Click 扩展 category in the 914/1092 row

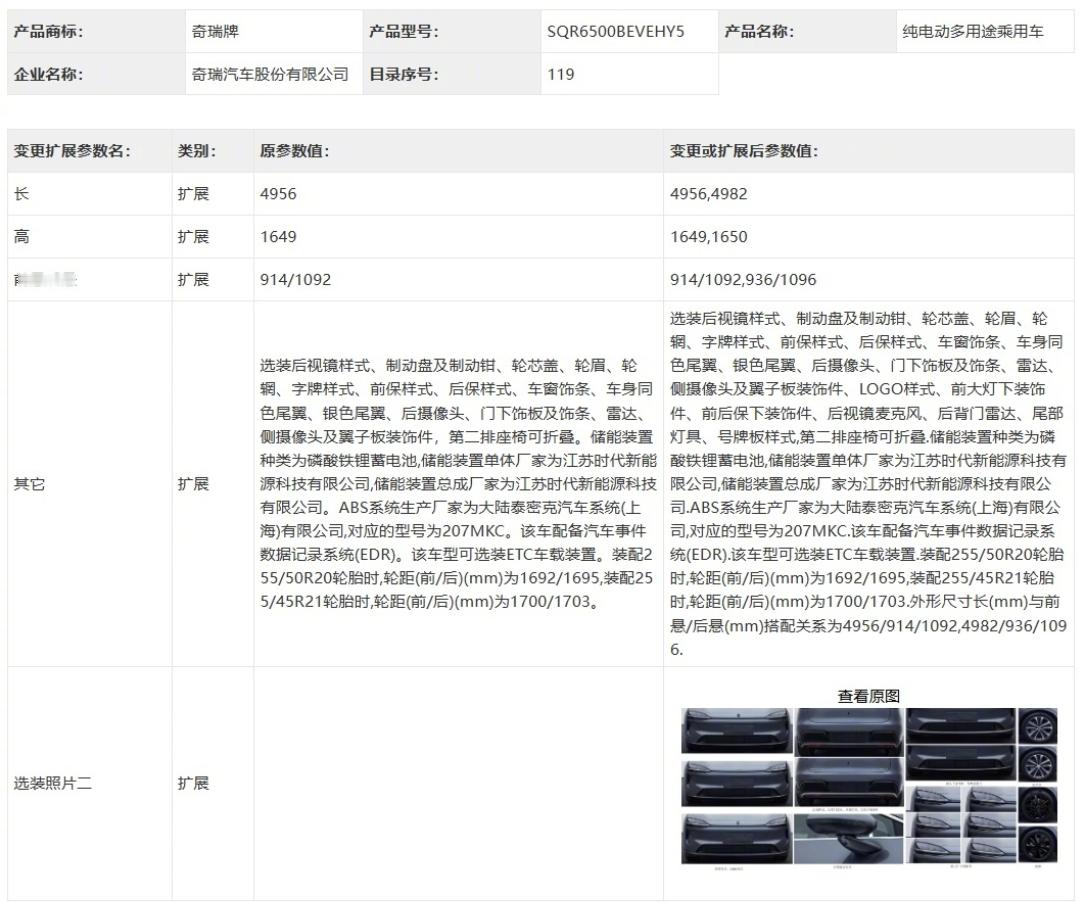point(193,280)
